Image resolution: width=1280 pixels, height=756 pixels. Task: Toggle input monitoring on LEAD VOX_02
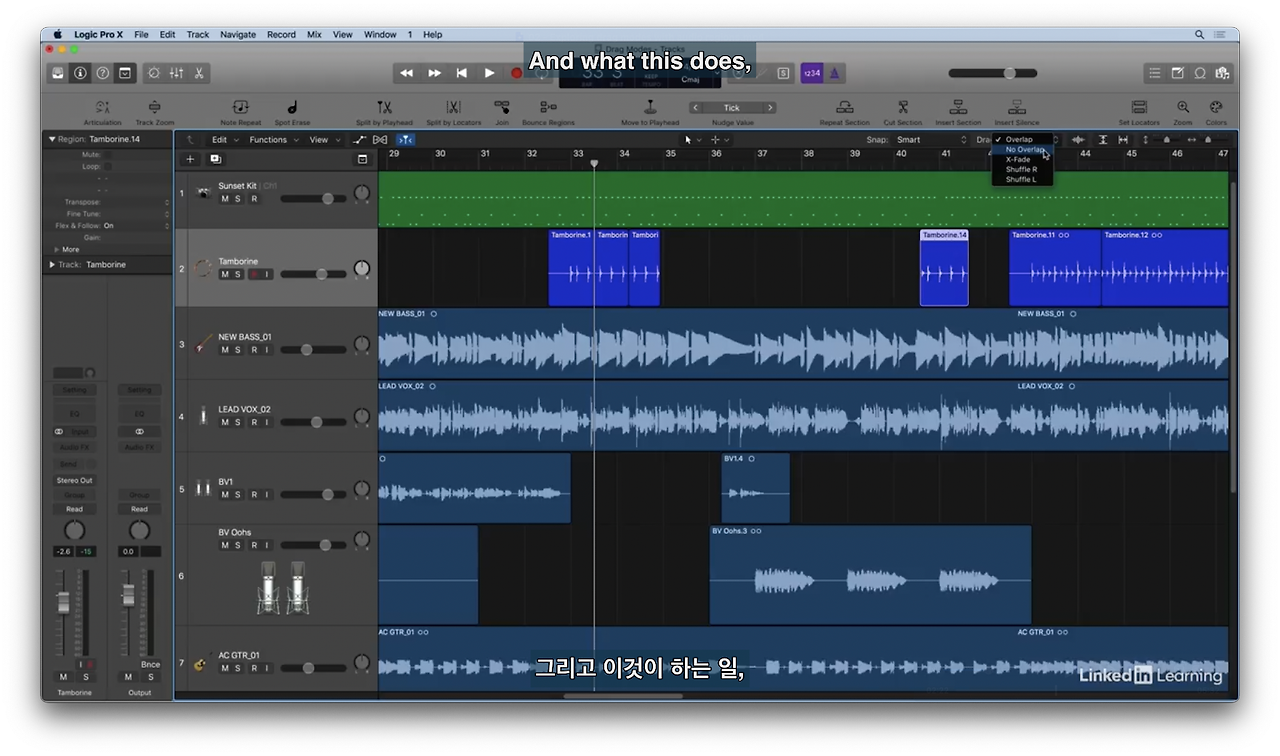tap(267, 422)
